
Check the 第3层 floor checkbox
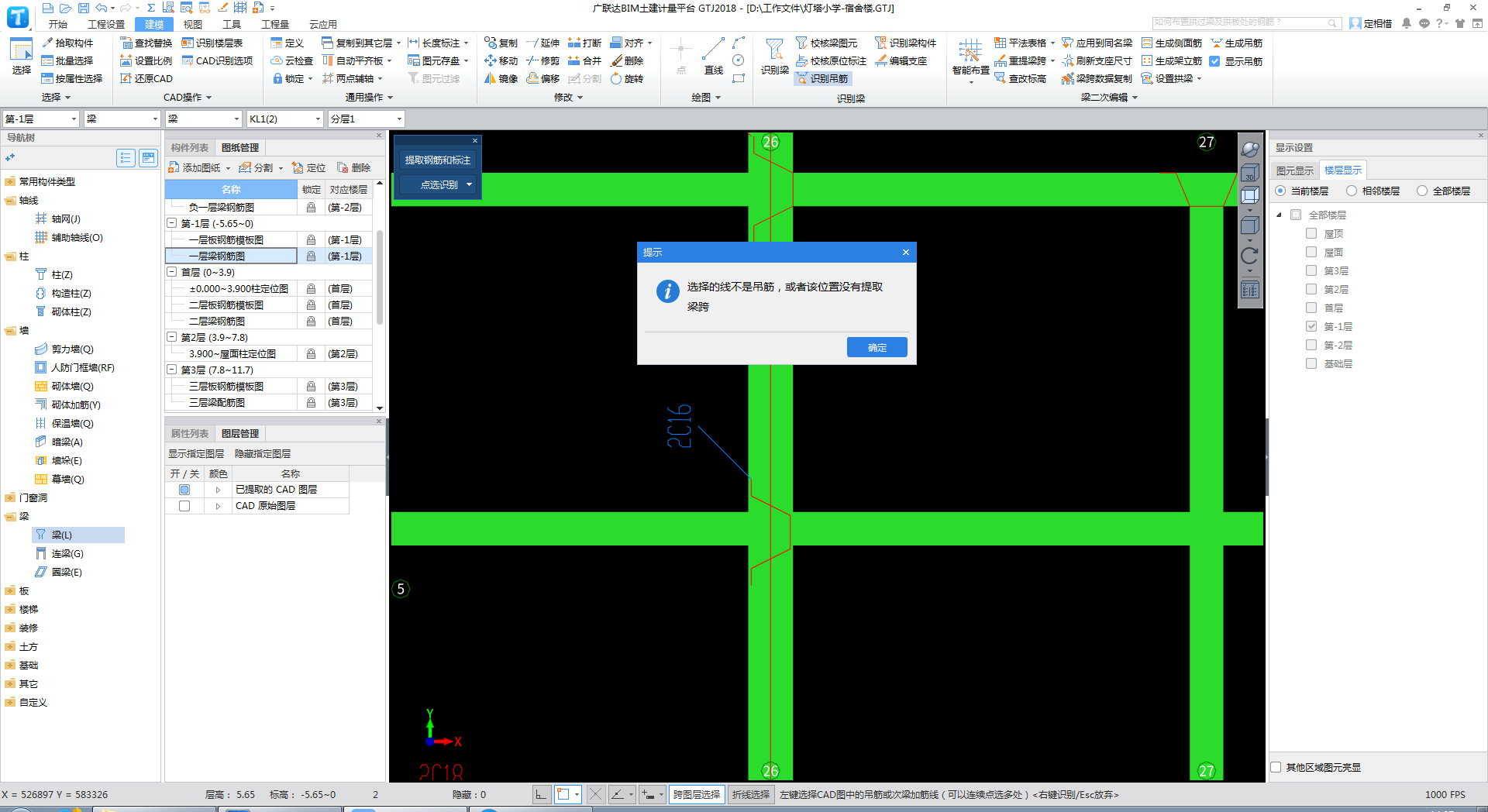(1311, 270)
